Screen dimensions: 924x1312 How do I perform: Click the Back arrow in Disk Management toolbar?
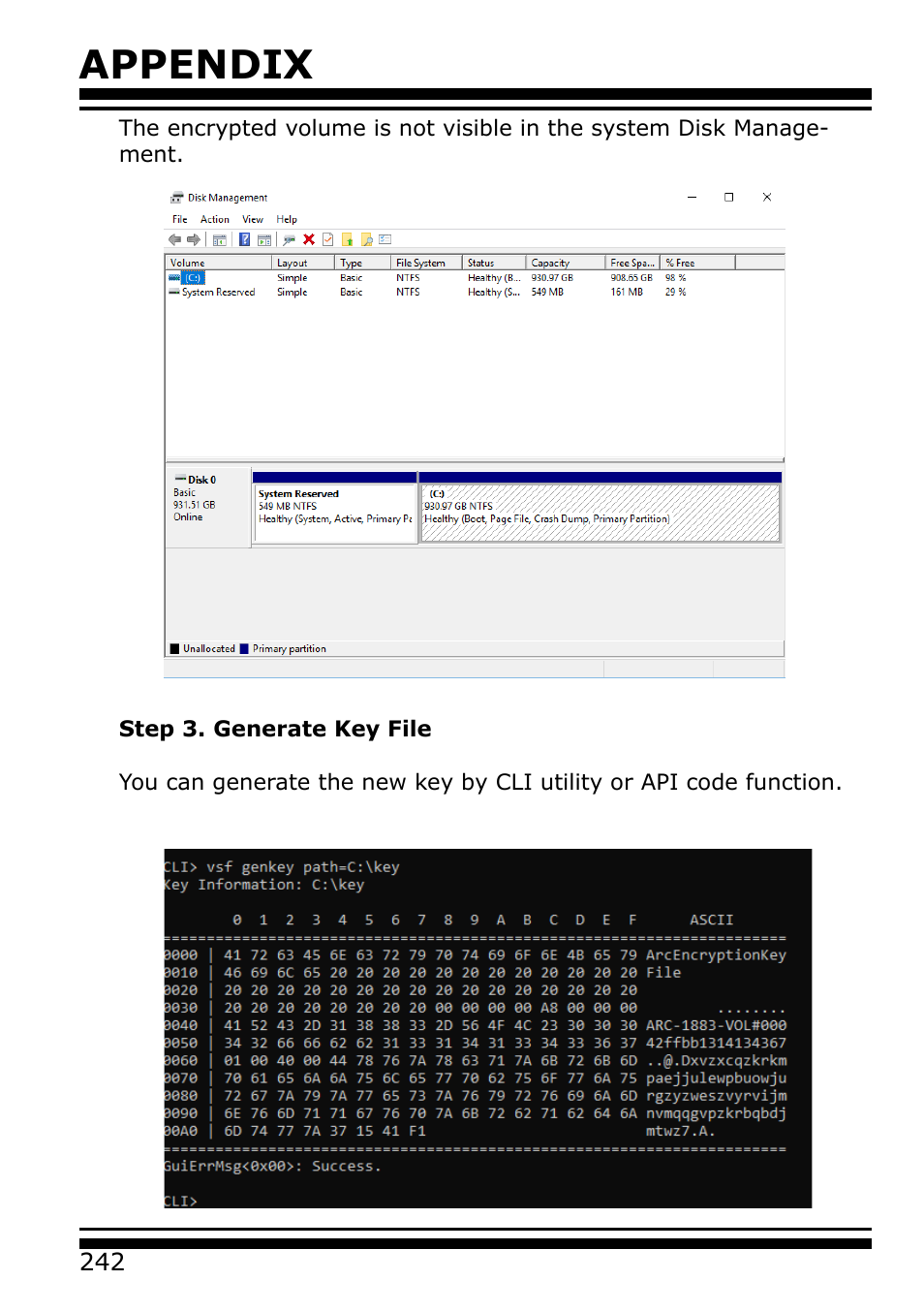point(174,239)
